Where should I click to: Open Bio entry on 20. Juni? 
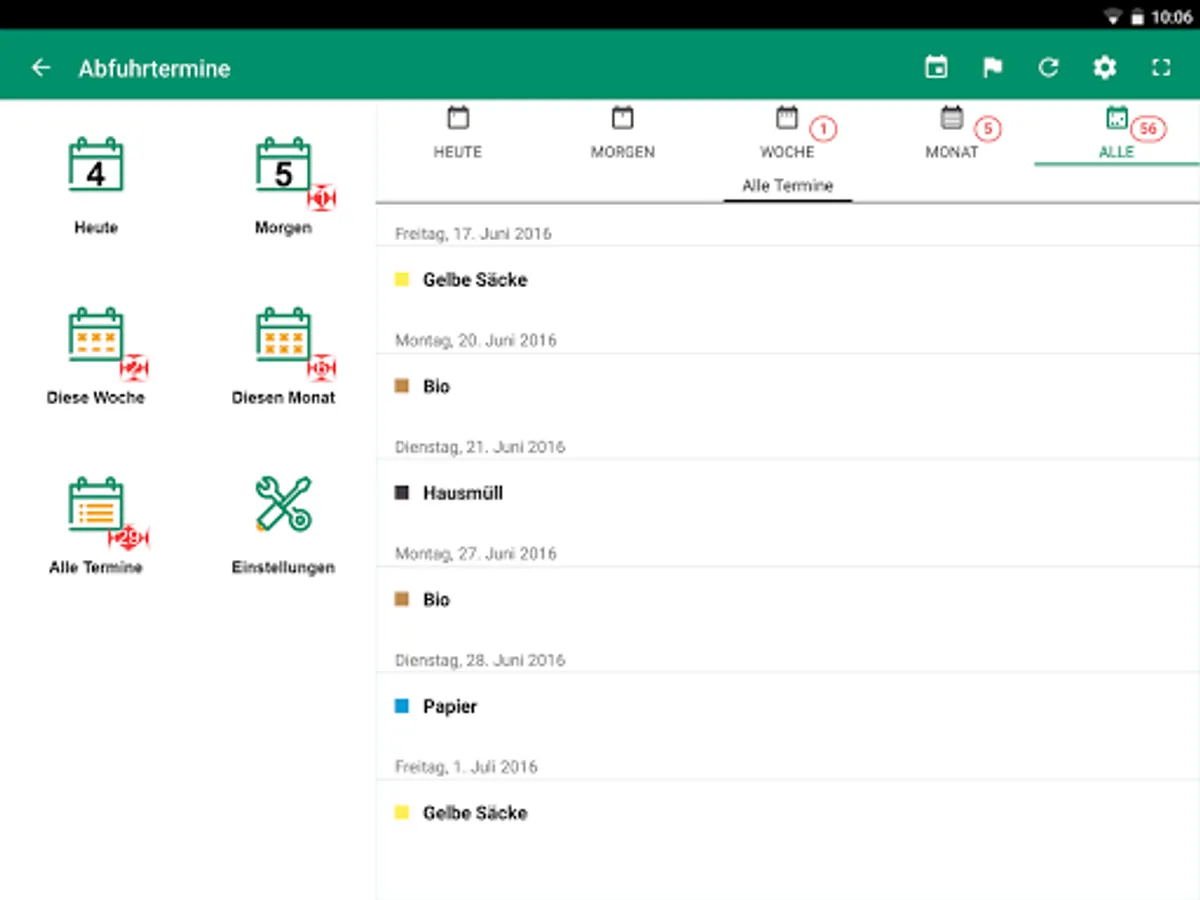click(788, 386)
